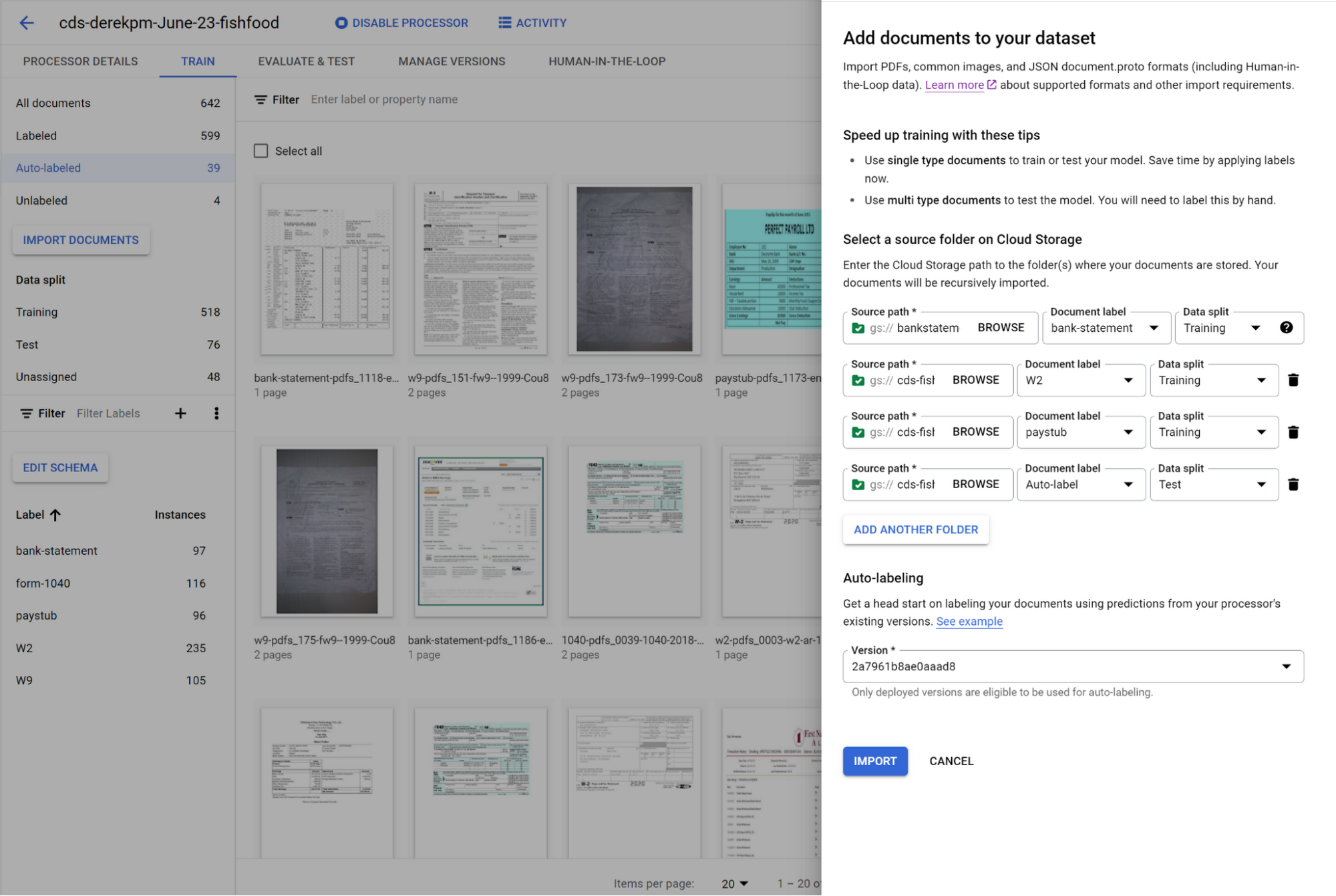Switch to the EVALUATE & TEST tab
This screenshot has height=896, width=1336.
tap(306, 61)
